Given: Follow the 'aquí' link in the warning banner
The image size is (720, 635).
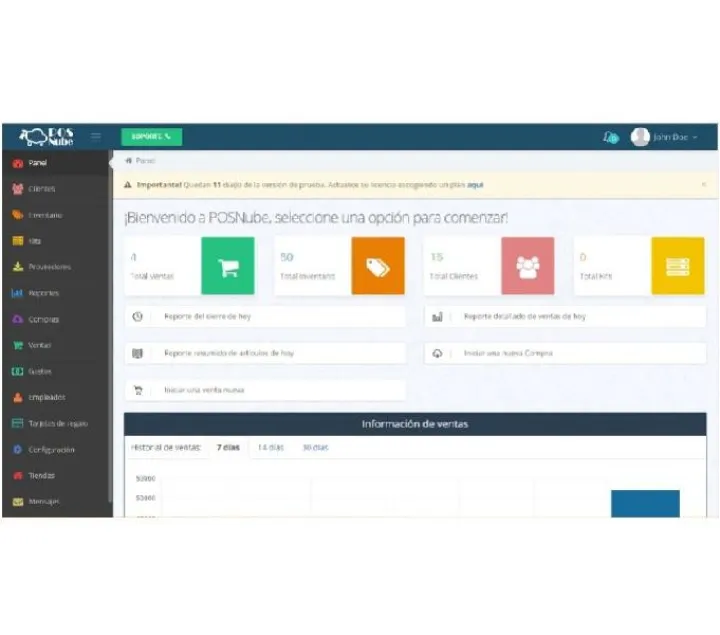Looking at the screenshot, I should tap(475, 184).
